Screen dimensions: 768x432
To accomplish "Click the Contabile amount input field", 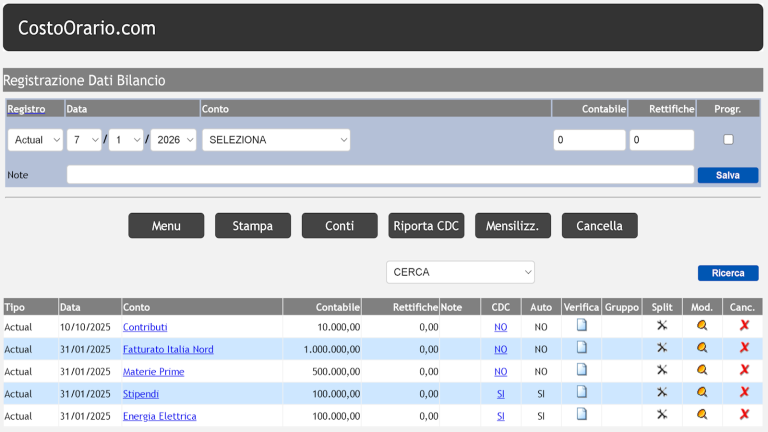I will [x=589, y=140].
